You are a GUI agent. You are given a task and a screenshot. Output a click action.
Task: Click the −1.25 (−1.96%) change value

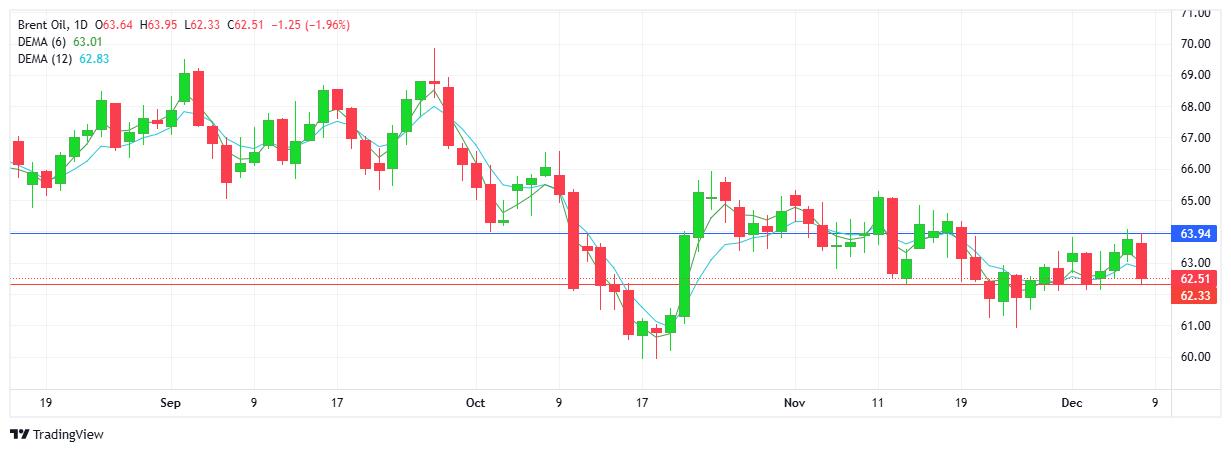point(308,24)
